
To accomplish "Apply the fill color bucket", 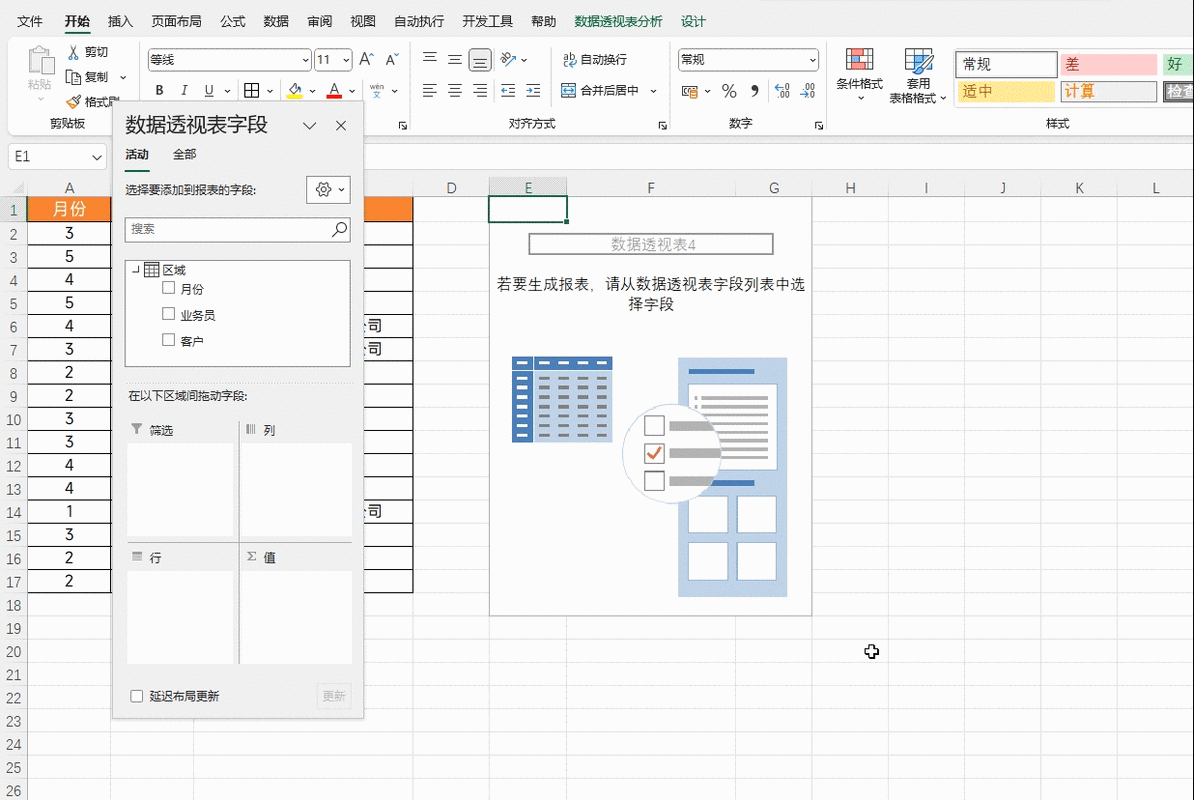I will pyautogui.click(x=295, y=91).
